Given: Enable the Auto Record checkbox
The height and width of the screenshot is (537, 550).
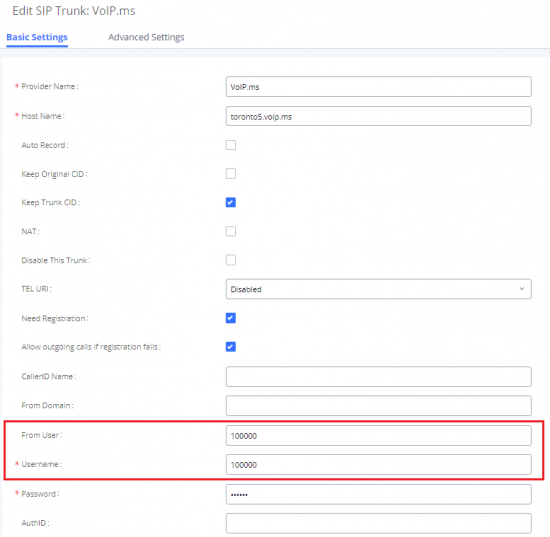Looking at the screenshot, I should tap(231, 145).
